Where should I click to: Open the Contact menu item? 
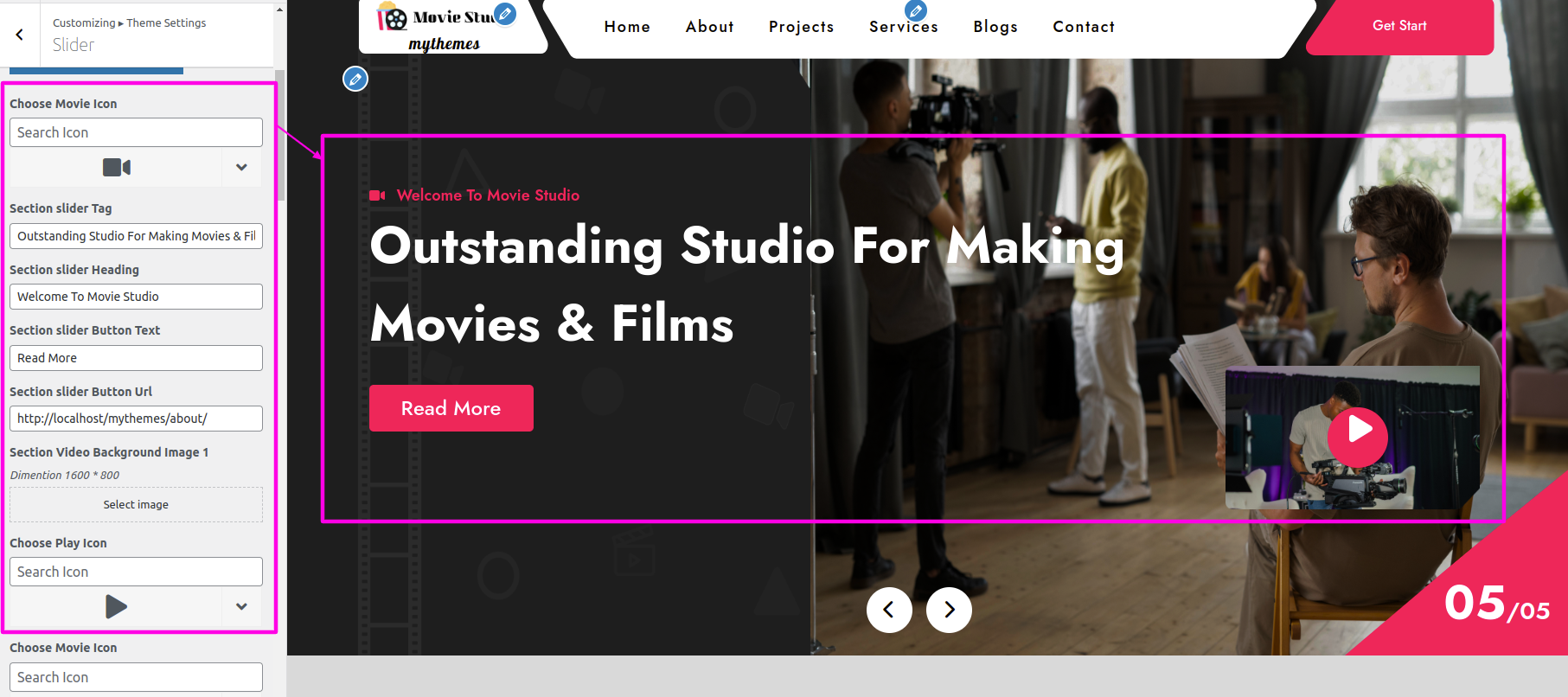(x=1084, y=27)
